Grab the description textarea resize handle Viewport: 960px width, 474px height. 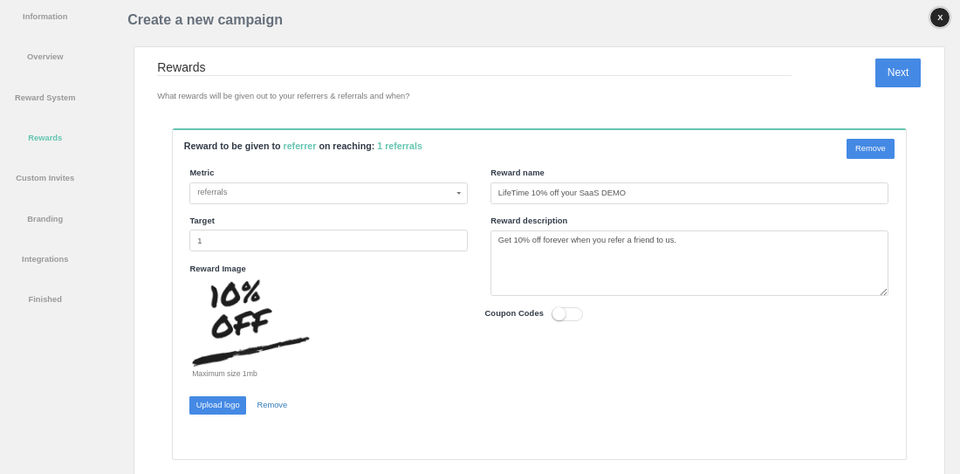(884, 292)
